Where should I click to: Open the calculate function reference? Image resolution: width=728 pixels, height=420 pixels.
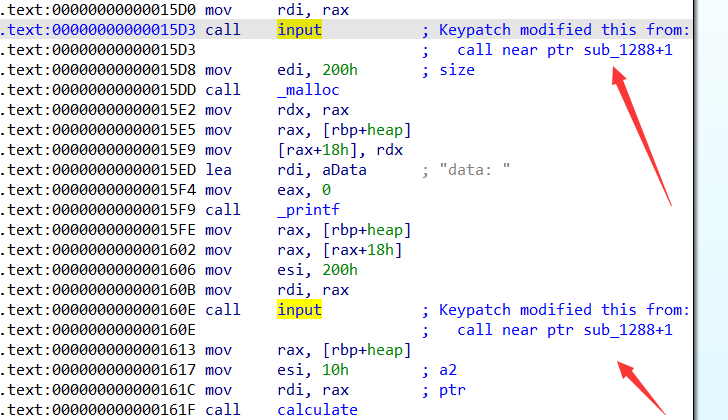317,410
